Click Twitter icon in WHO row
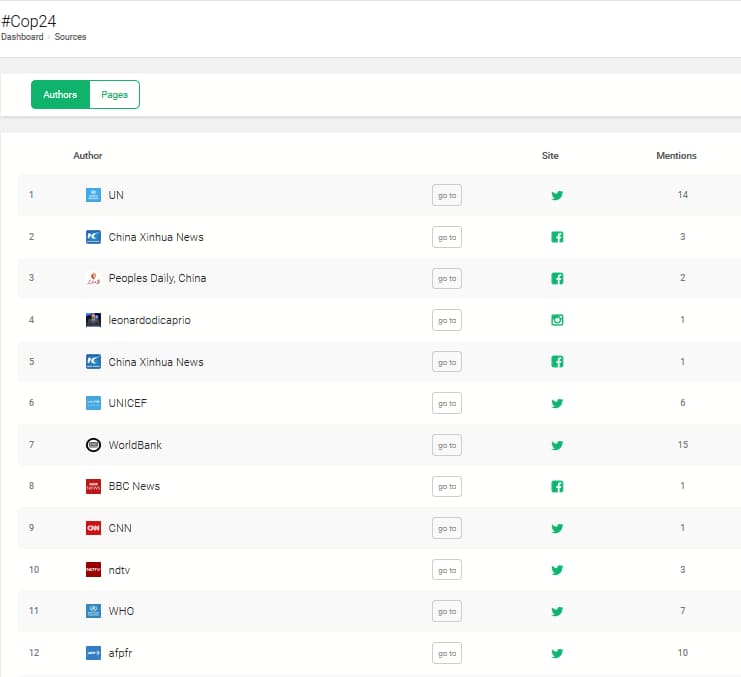This screenshot has width=741, height=677. (x=557, y=611)
